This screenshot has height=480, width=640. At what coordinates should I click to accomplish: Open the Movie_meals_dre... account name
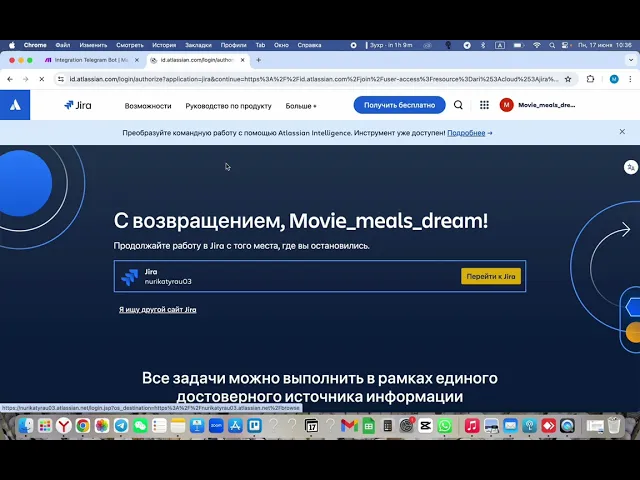pos(547,105)
